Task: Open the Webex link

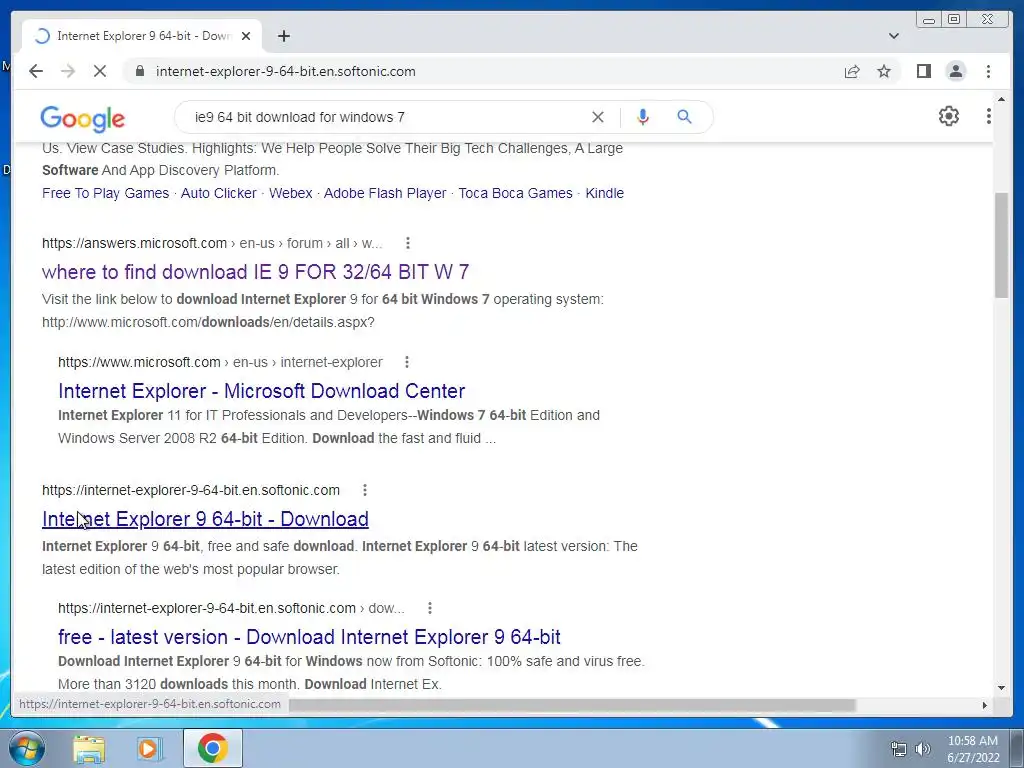Action: (x=291, y=193)
